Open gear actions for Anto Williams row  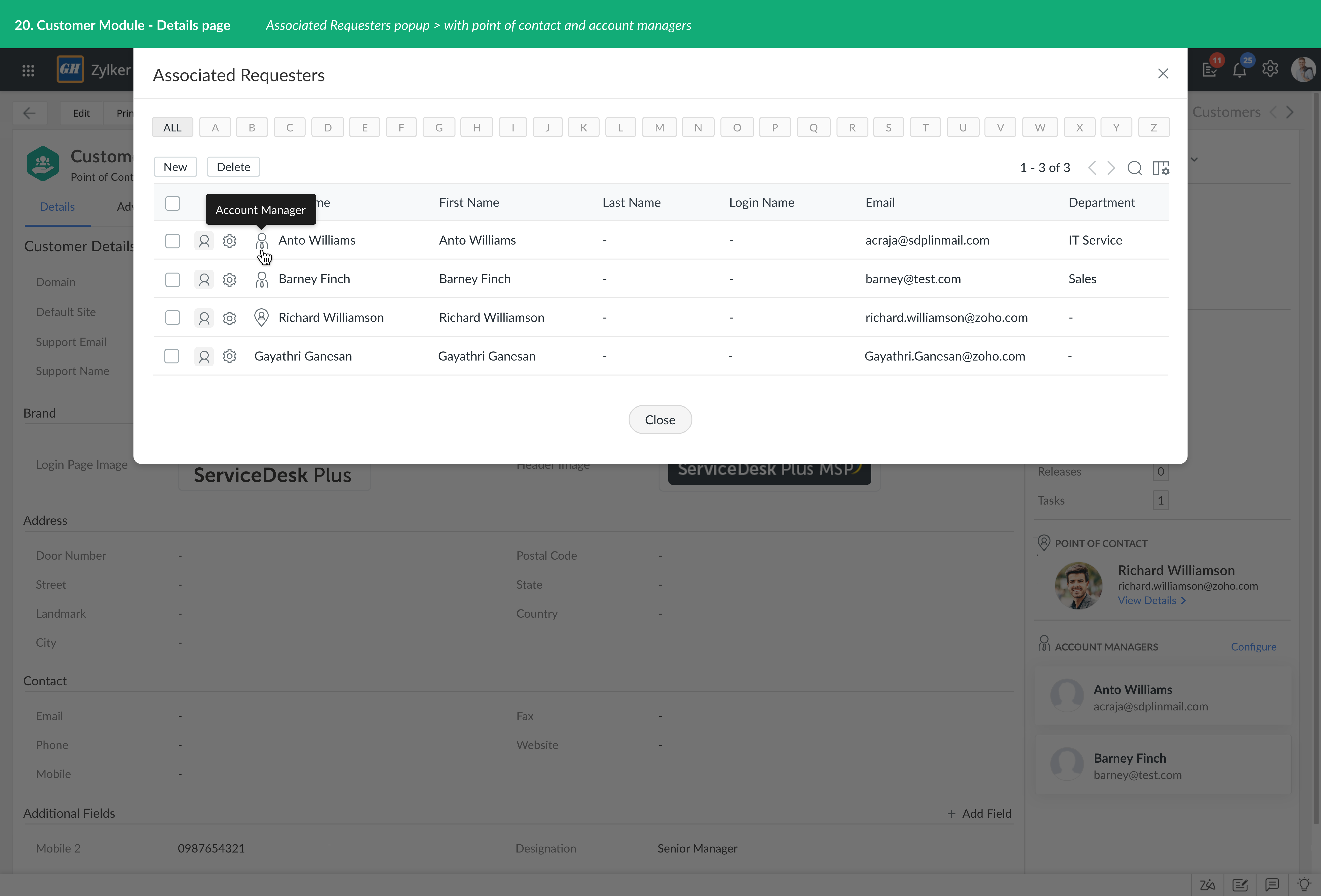coord(230,241)
